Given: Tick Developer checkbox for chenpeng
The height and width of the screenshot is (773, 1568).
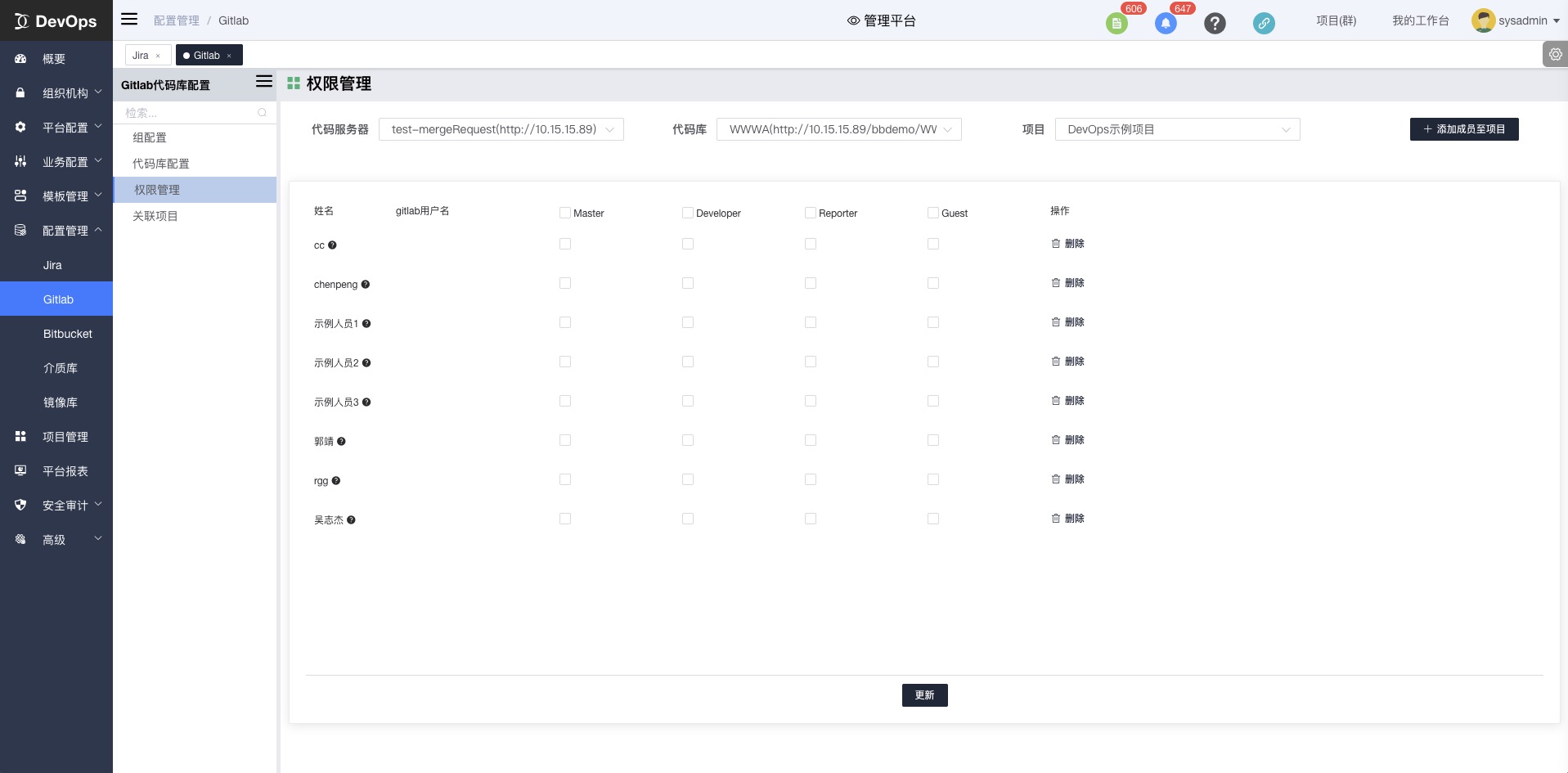Looking at the screenshot, I should [x=687, y=283].
